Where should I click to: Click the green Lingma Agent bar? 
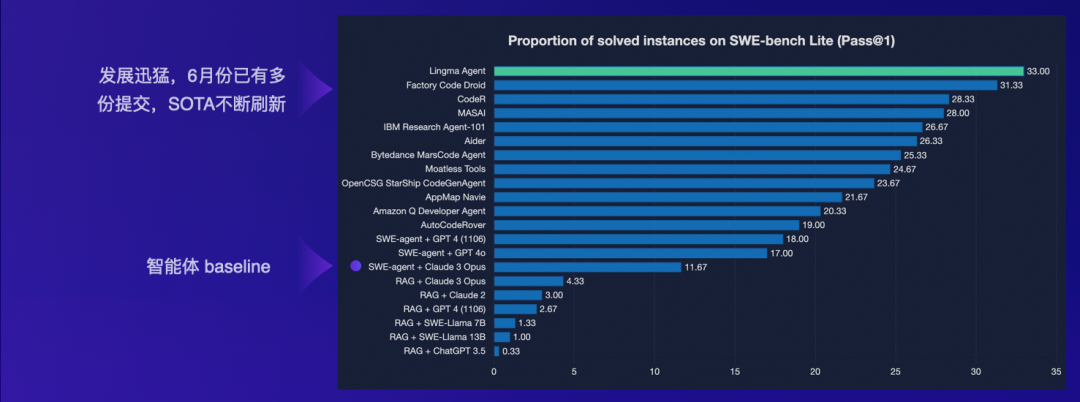point(758,71)
